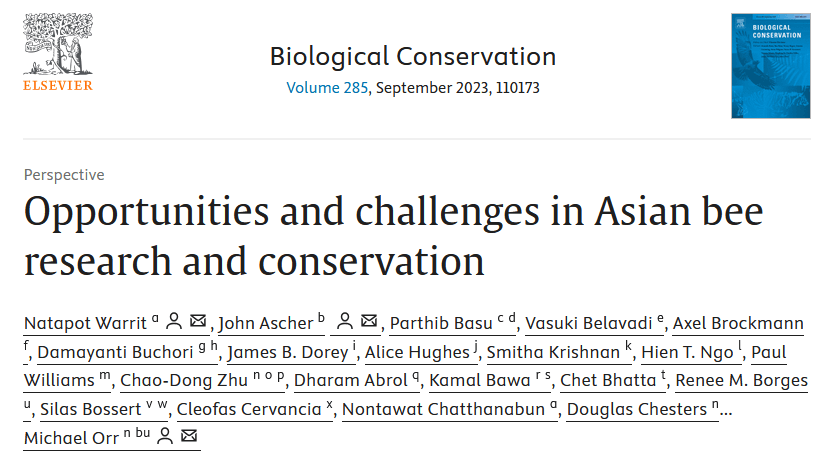Open the Volume 285 issue link
The image size is (831, 460).
click(328, 88)
